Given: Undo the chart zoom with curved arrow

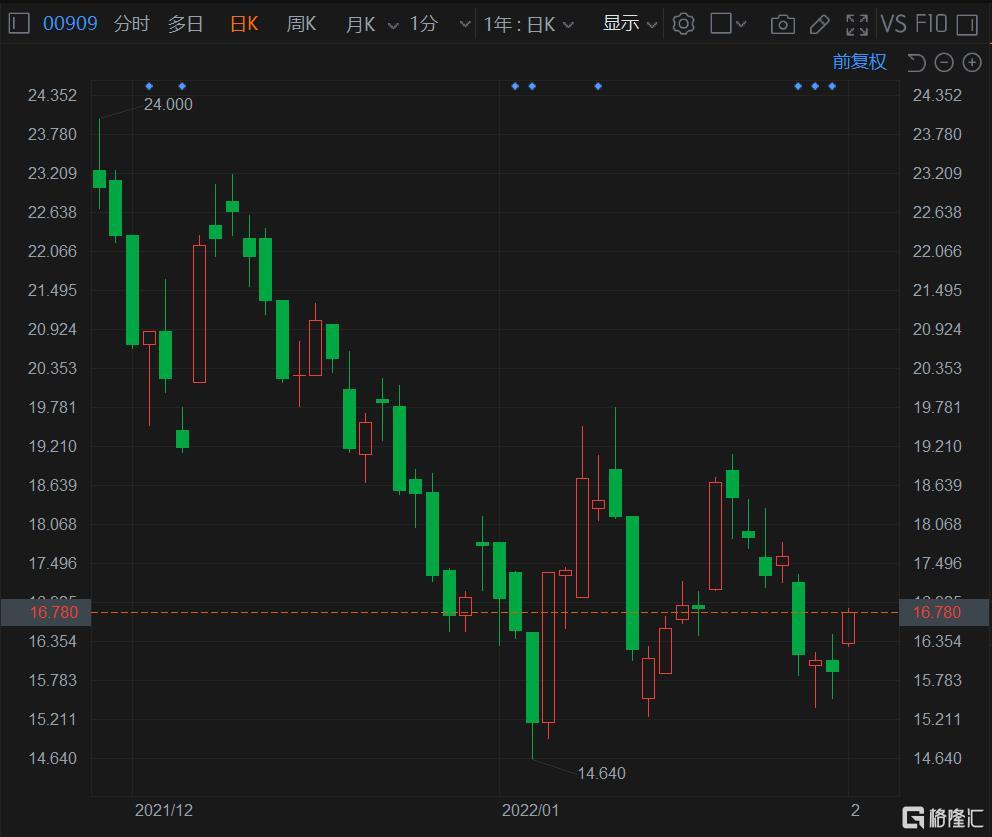Looking at the screenshot, I should click(915, 62).
